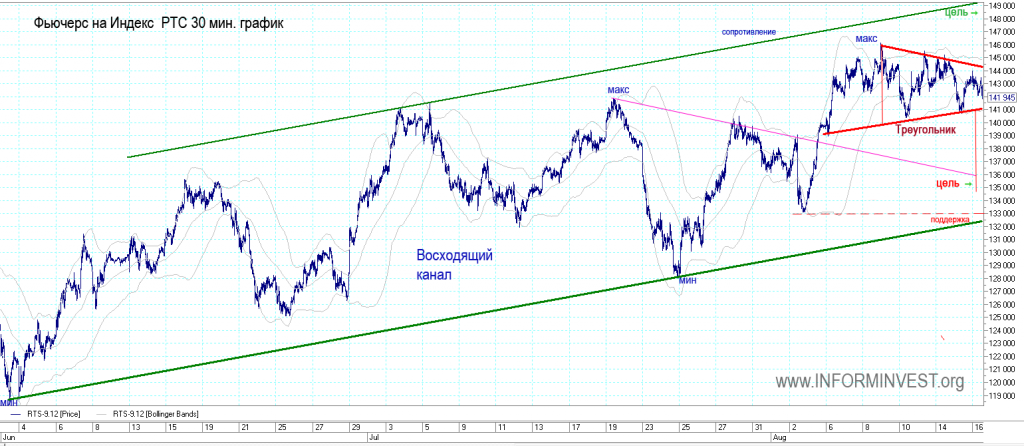Select the 'RTS-9.12 [Bollinger Bands]' legend entry
The image size is (1024, 446).
click(x=155, y=414)
